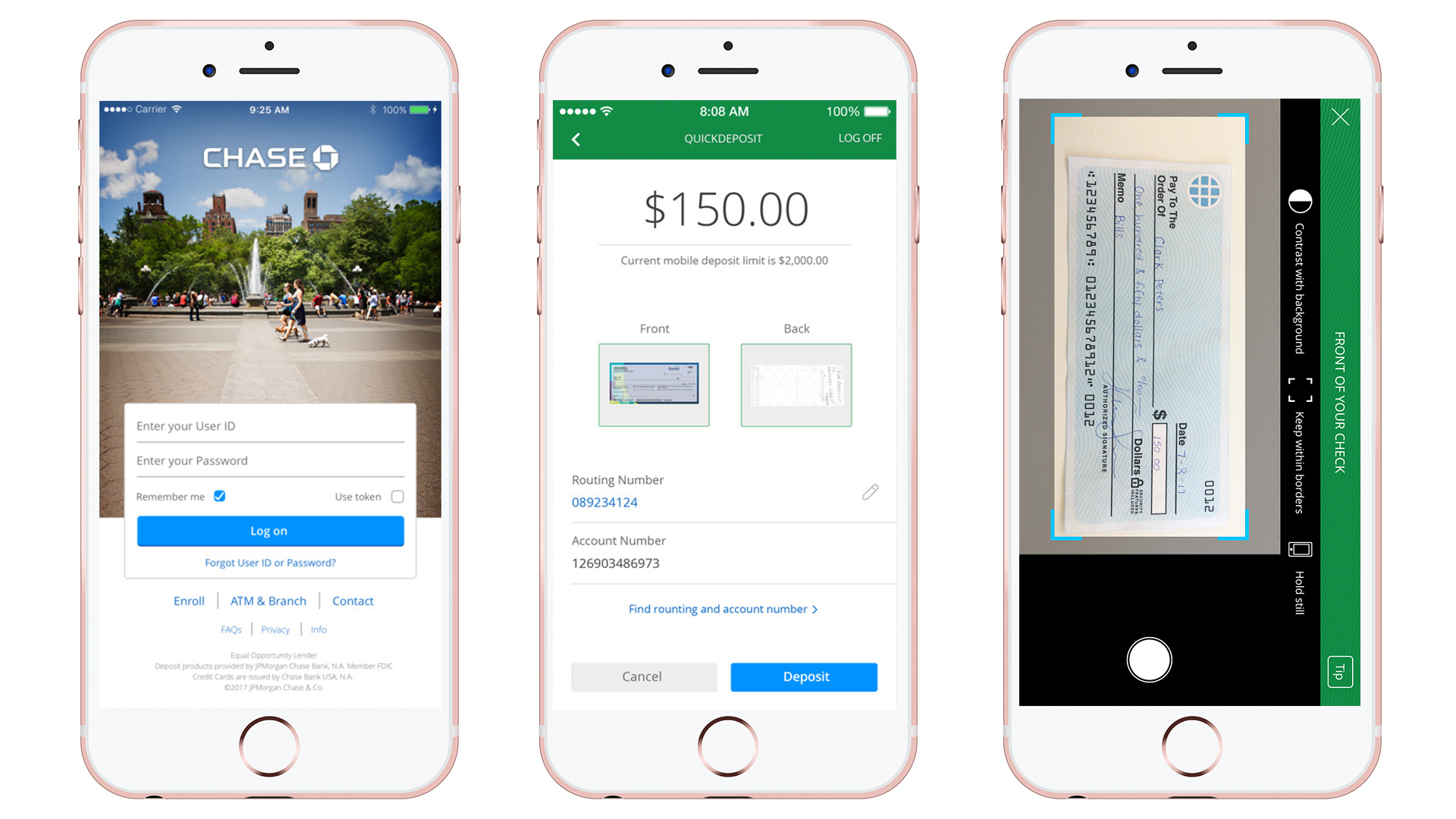
Task: Click the Deposit button to submit check
Action: [806, 676]
